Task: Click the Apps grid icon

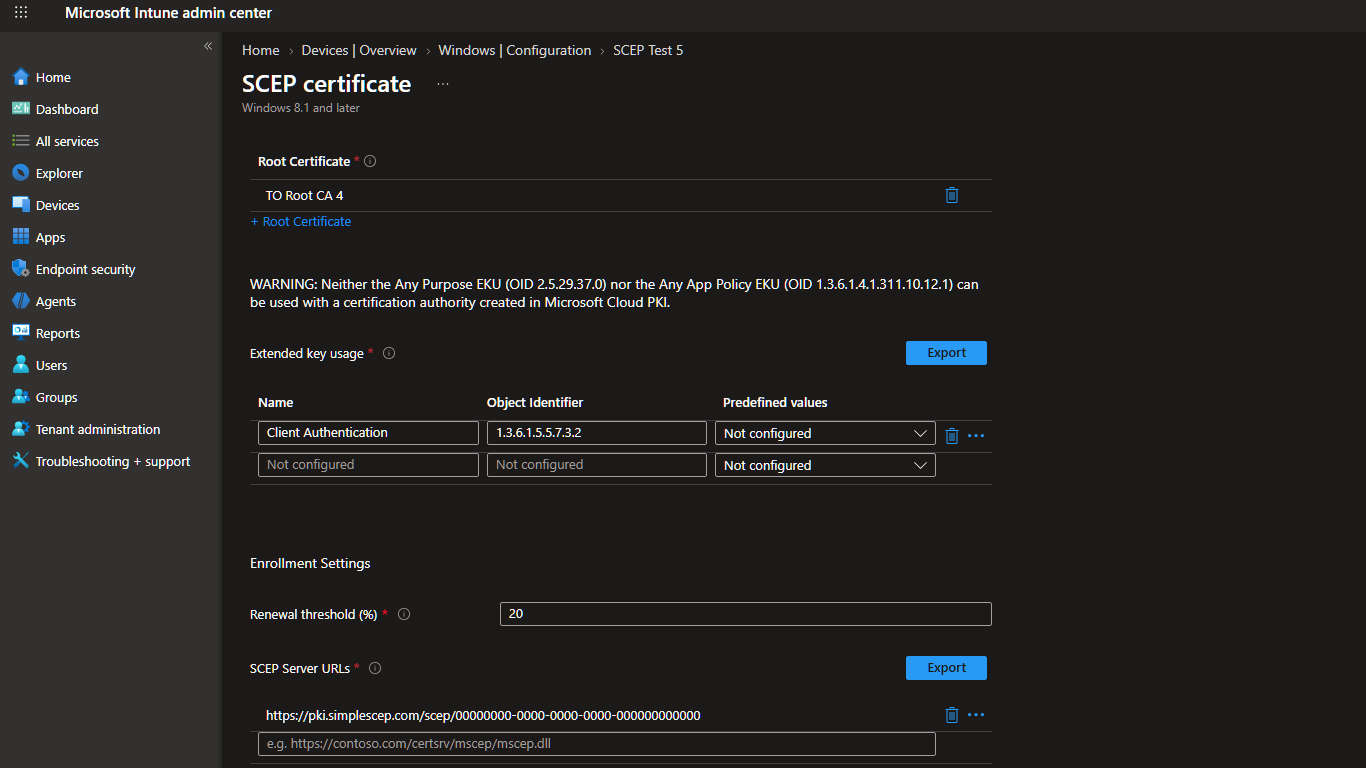Action: pos(21,237)
